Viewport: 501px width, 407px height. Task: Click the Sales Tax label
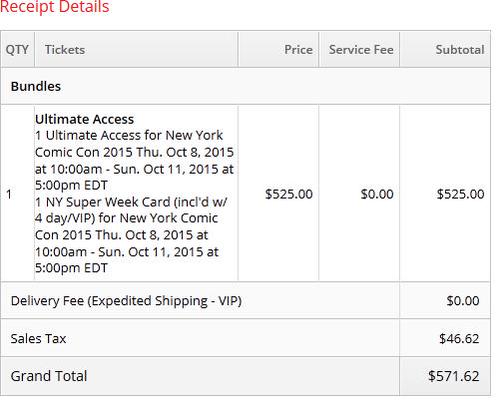38,338
